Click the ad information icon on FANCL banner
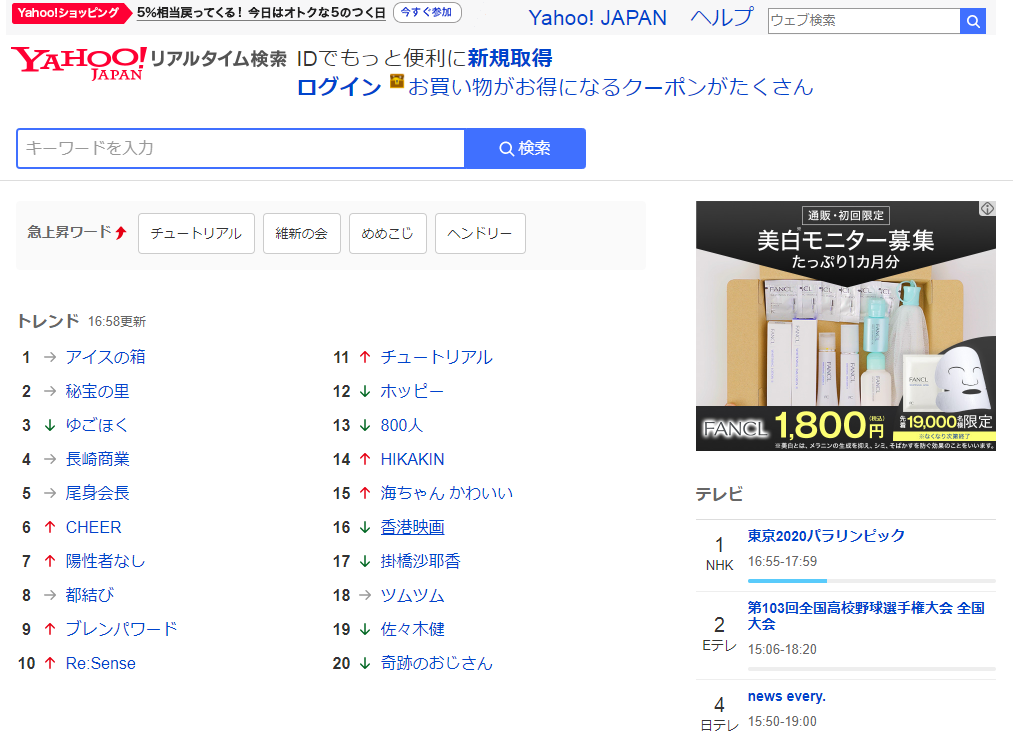 pos(988,207)
